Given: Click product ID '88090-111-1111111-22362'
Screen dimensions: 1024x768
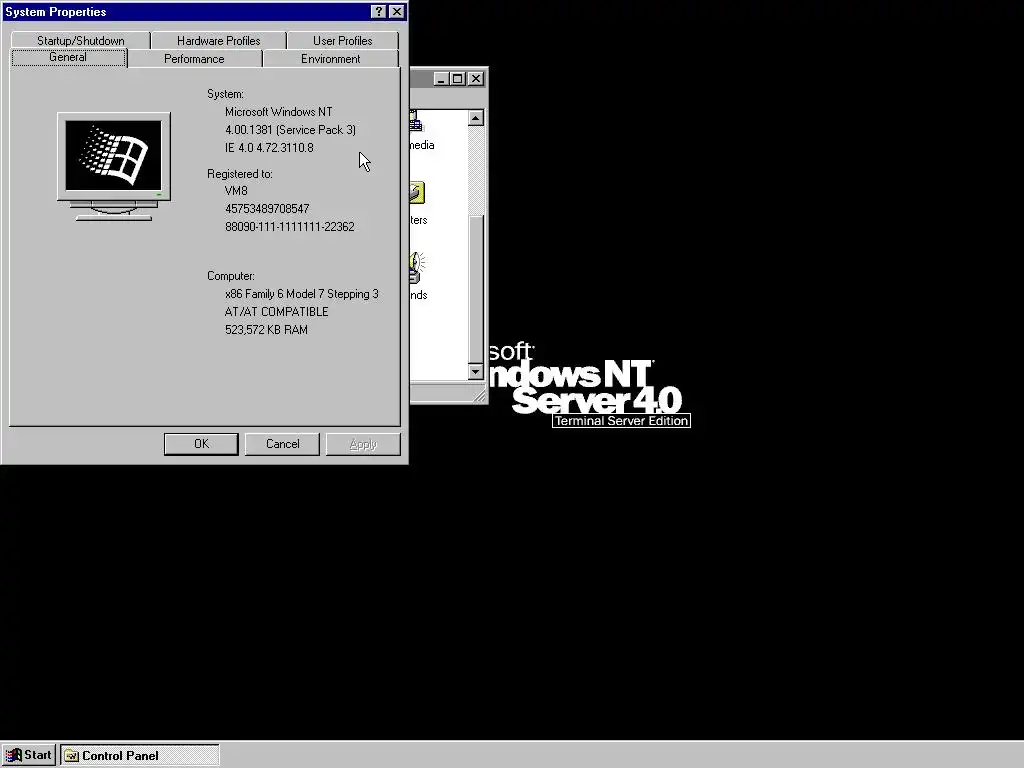Looking at the screenshot, I should point(290,227).
